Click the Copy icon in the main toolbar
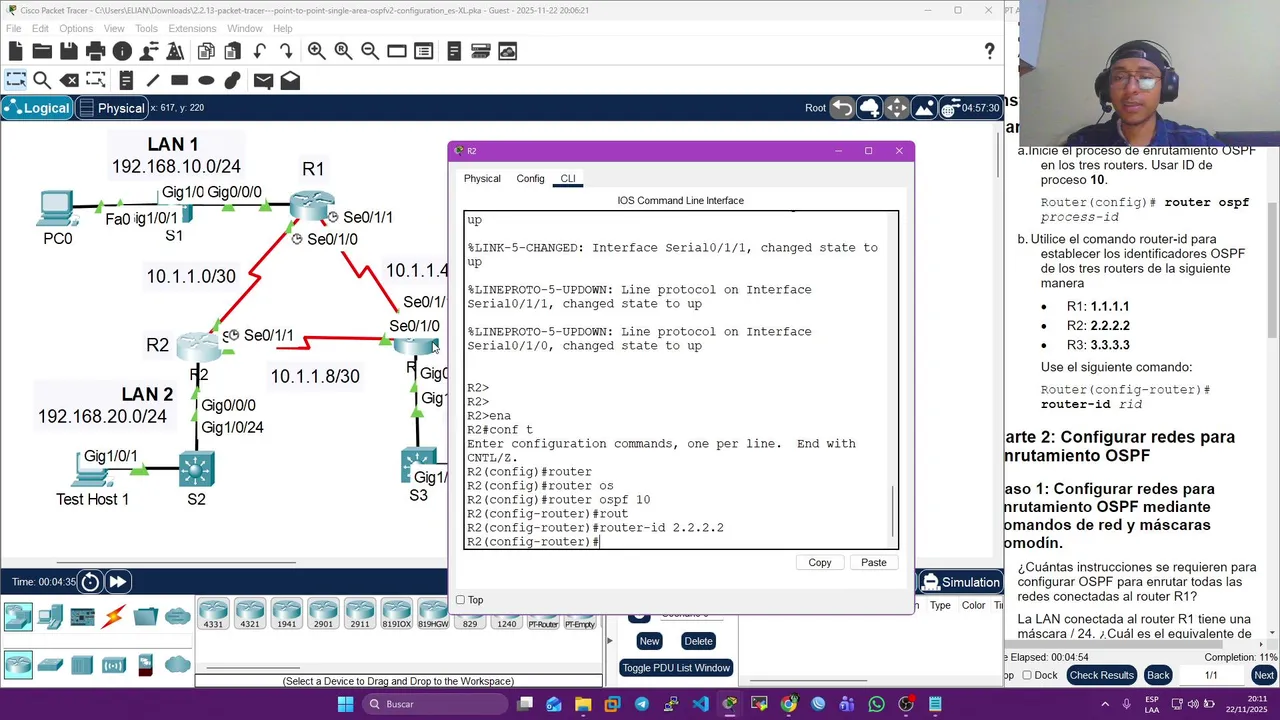Screen dimensions: 1280x720 (x=206, y=51)
